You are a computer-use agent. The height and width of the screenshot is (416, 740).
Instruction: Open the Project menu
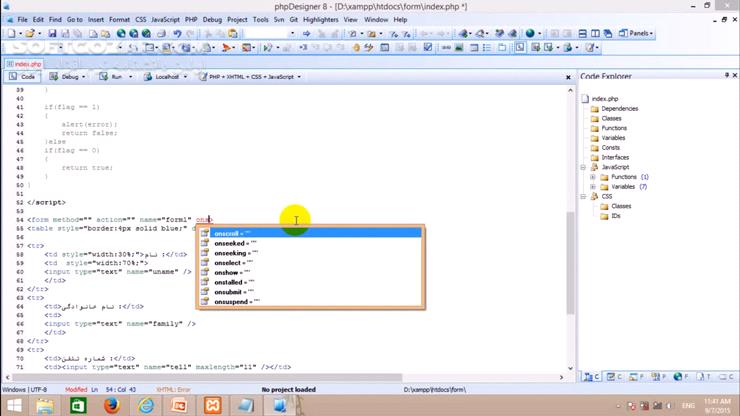pos(237,20)
